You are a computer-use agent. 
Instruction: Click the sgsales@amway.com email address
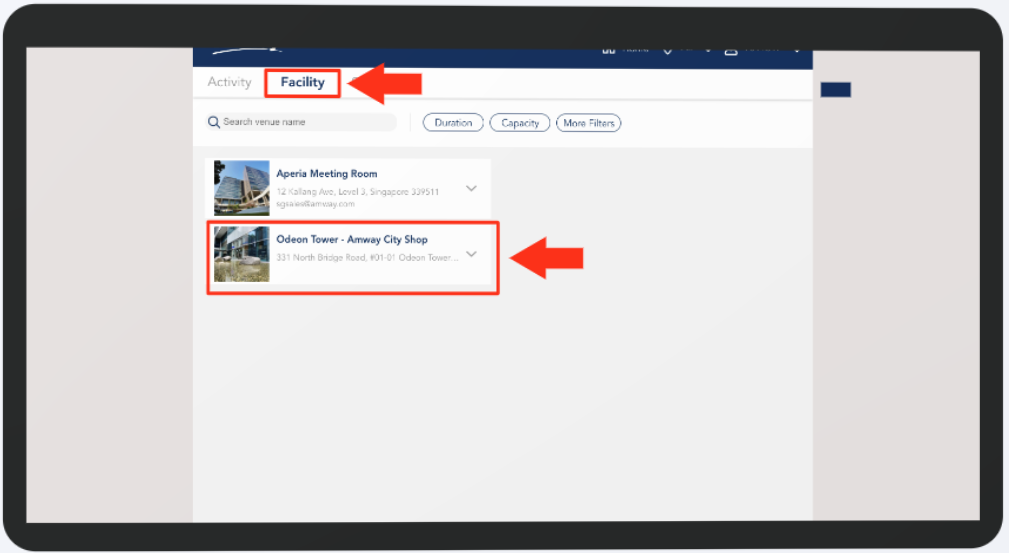[315, 204]
